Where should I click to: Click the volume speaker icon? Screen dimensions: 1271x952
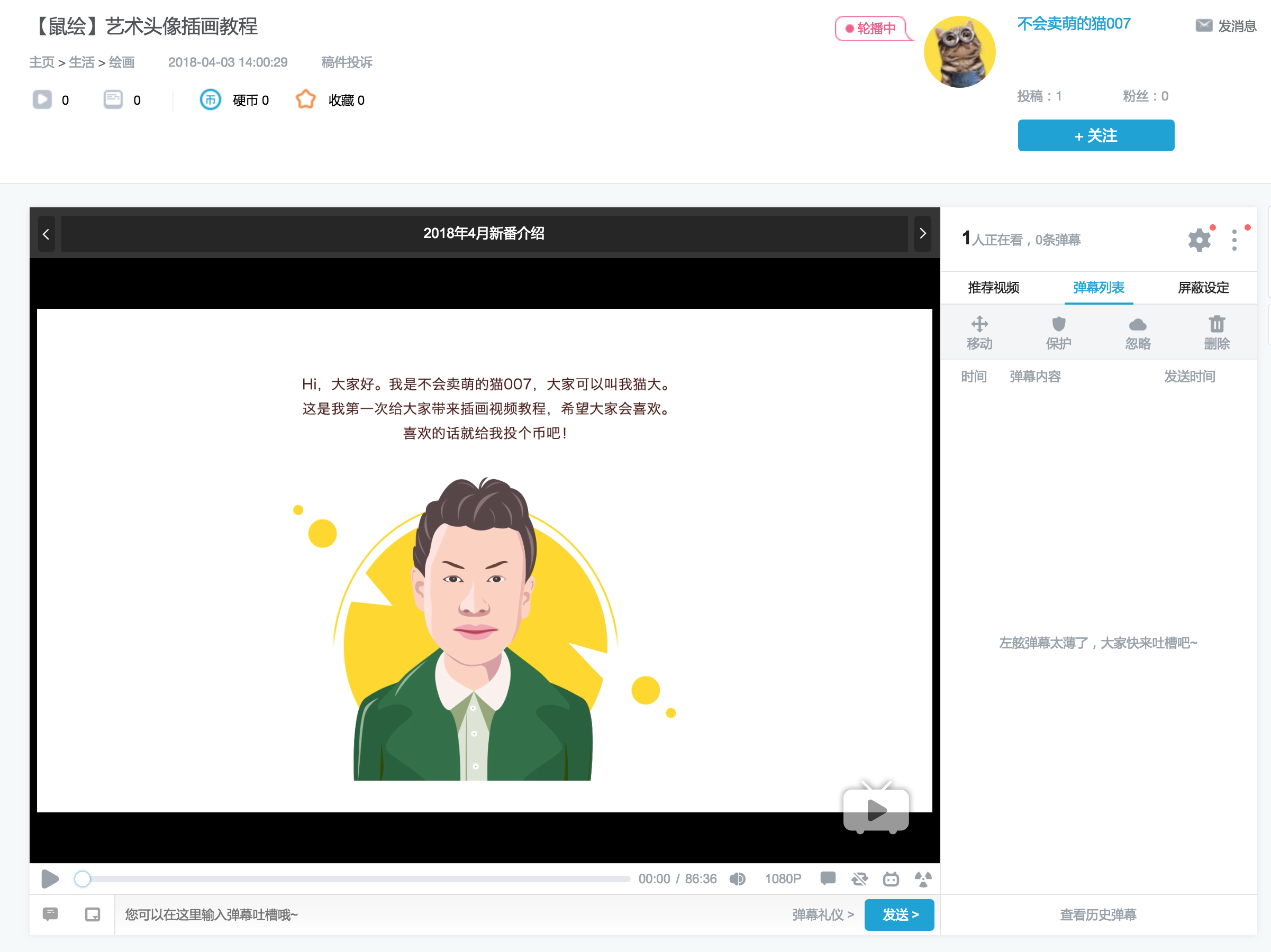click(737, 878)
